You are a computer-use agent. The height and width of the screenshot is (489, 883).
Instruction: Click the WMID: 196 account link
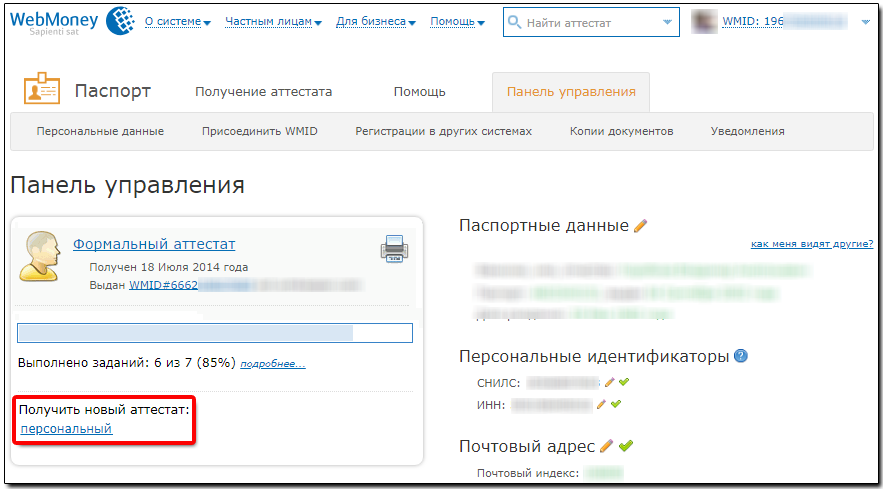[x=753, y=22]
